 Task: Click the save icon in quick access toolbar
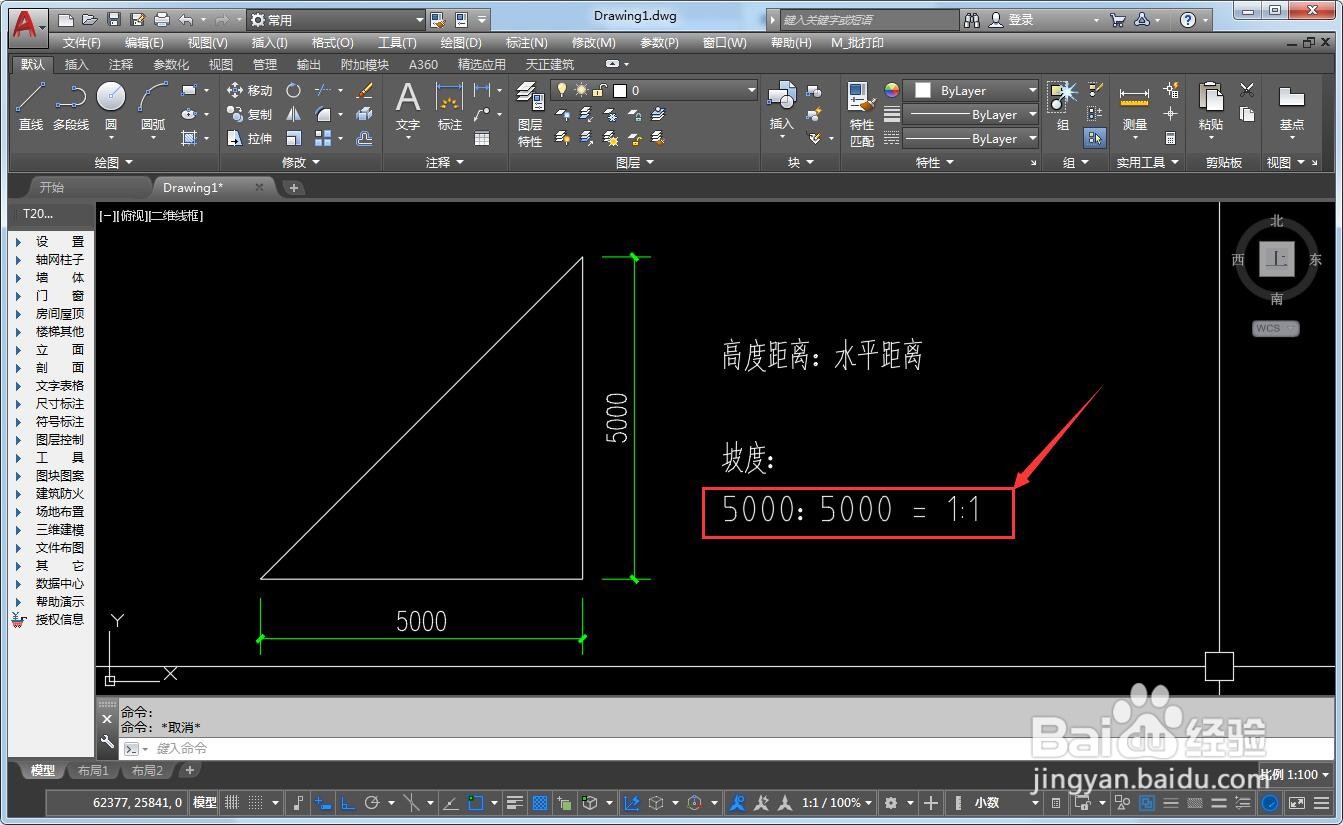[x=113, y=19]
